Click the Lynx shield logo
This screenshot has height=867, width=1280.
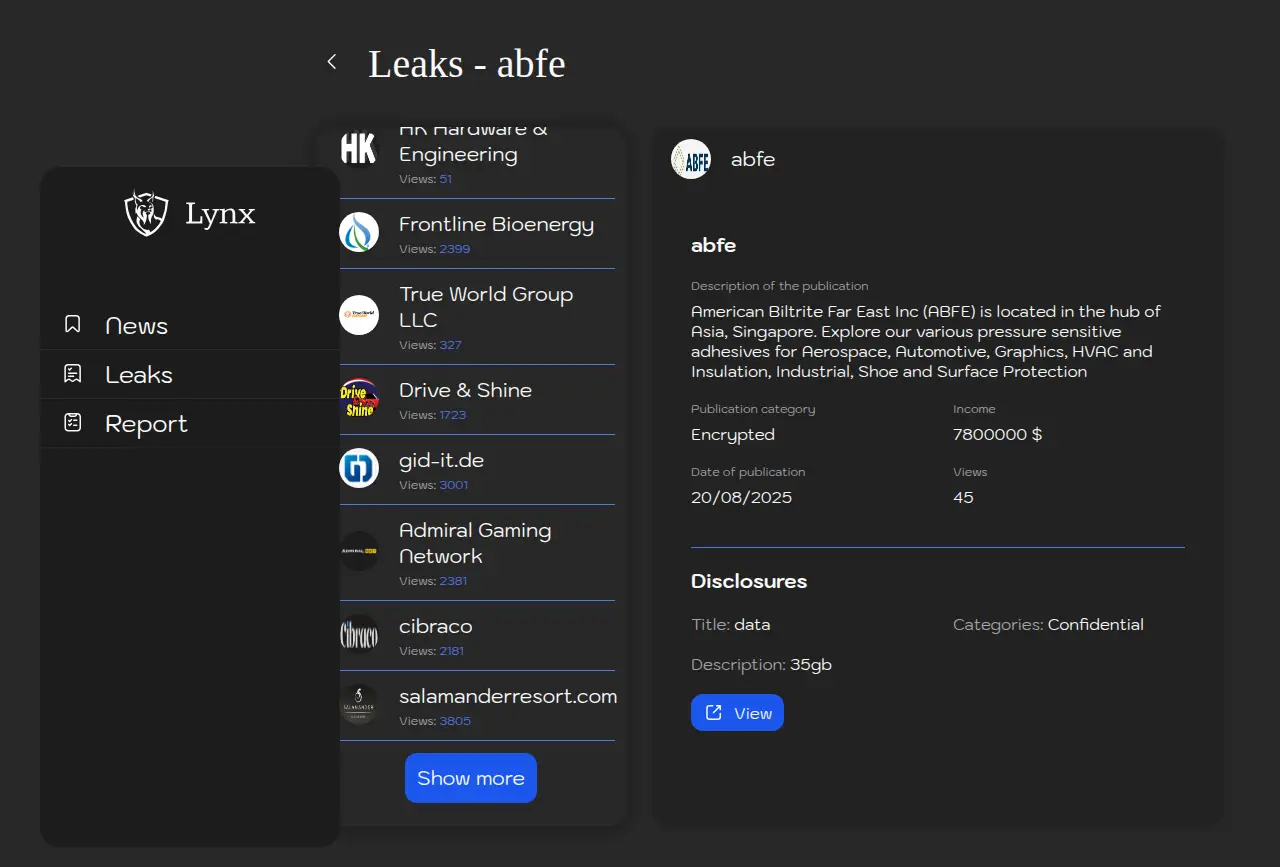coord(146,213)
